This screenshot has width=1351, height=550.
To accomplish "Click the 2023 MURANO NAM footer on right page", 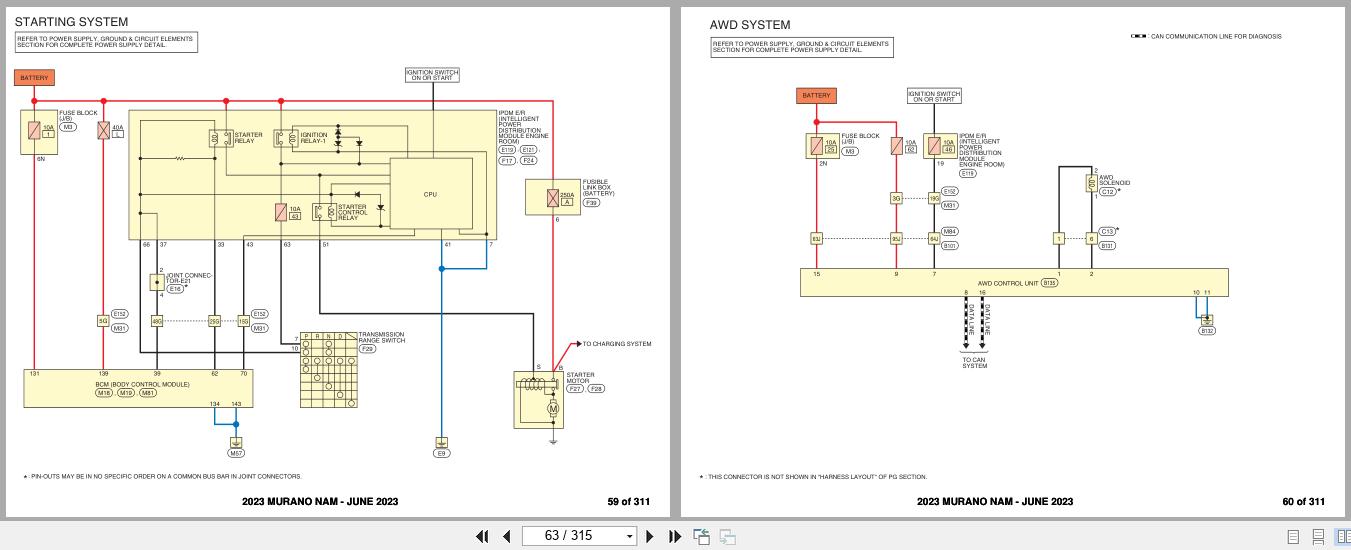I will [x=995, y=501].
